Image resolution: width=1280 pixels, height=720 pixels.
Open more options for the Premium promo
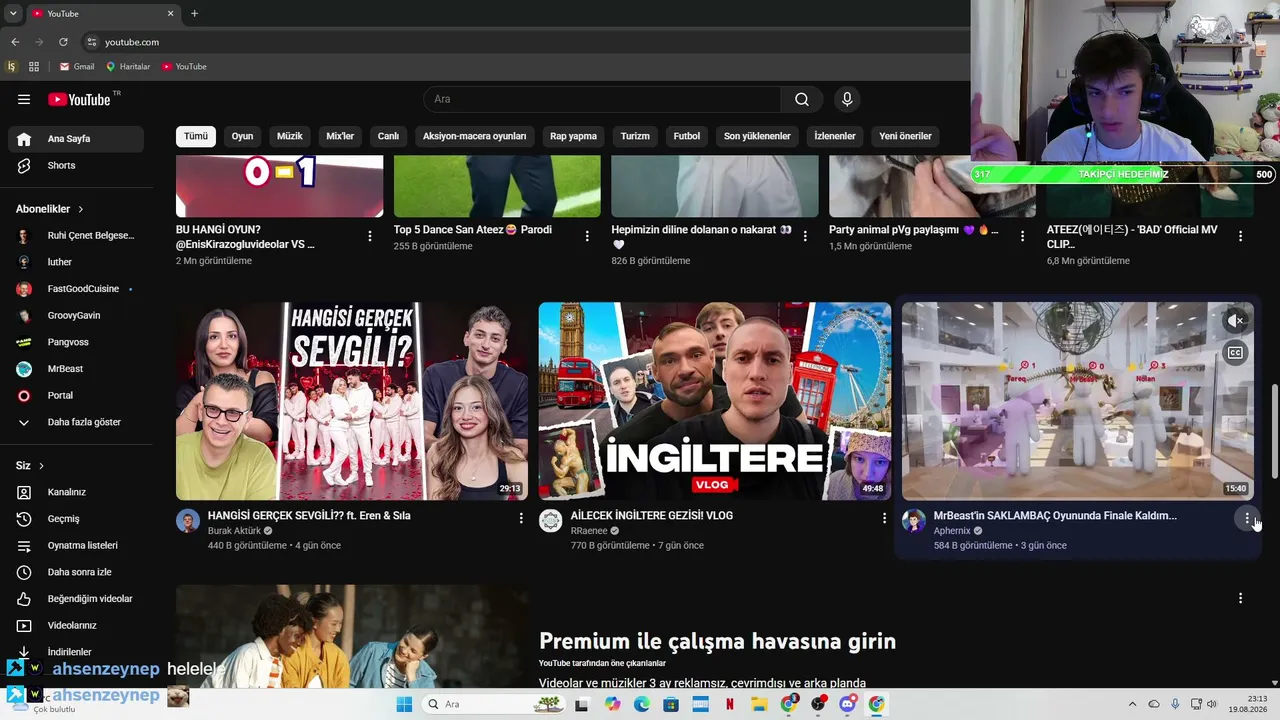point(1240,598)
